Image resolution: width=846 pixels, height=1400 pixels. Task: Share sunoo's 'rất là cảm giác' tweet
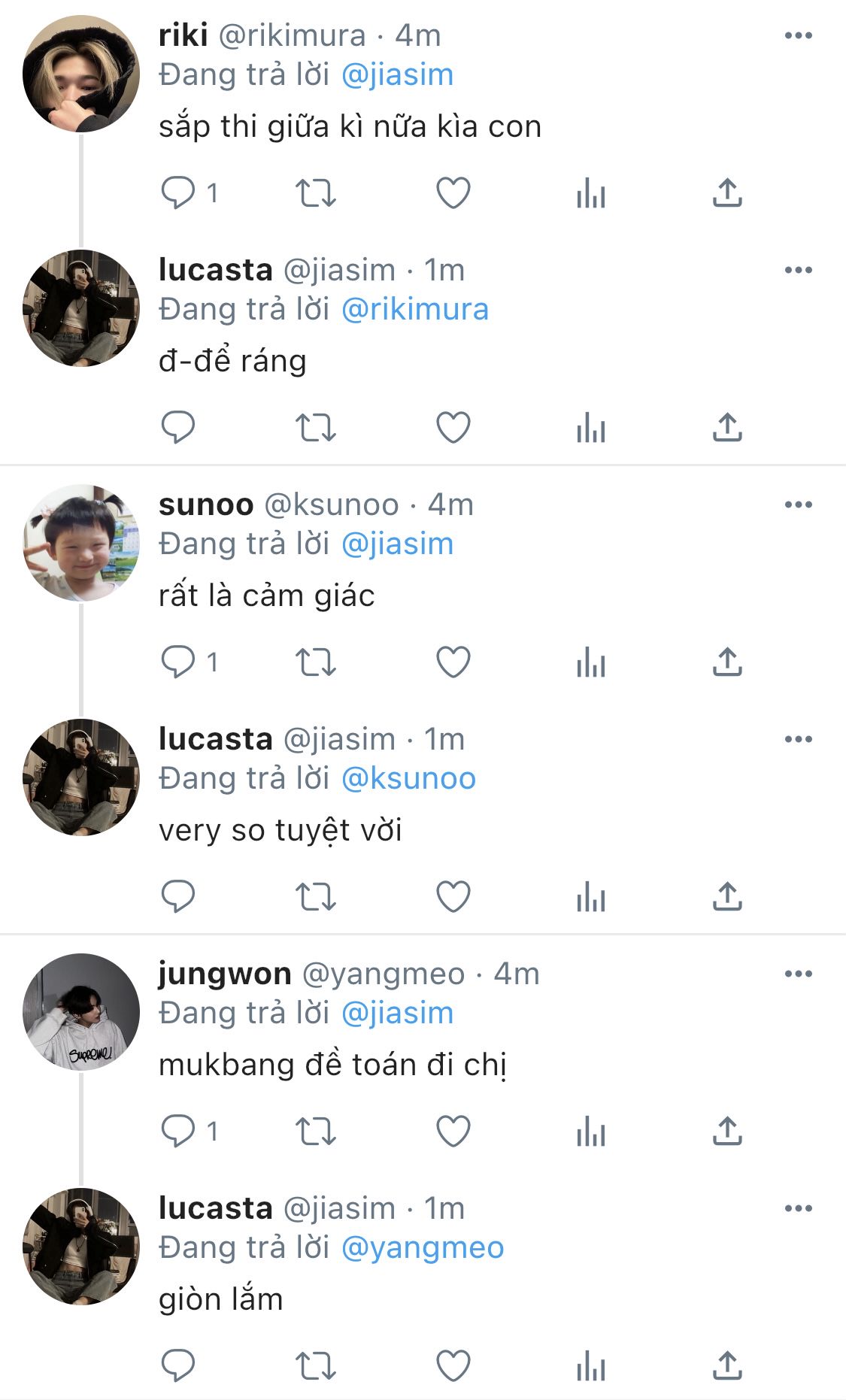pos(727,662)
